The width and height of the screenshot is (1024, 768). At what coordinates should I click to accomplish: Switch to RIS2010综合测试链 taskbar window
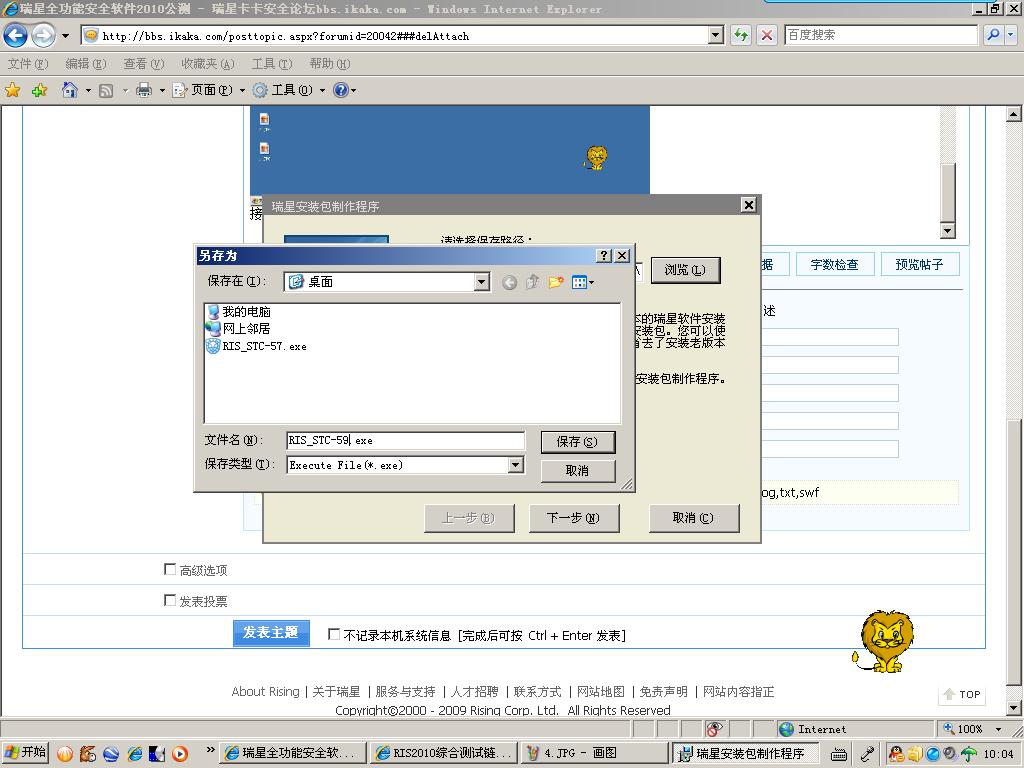pyautogui.click(x=445, y=753)
